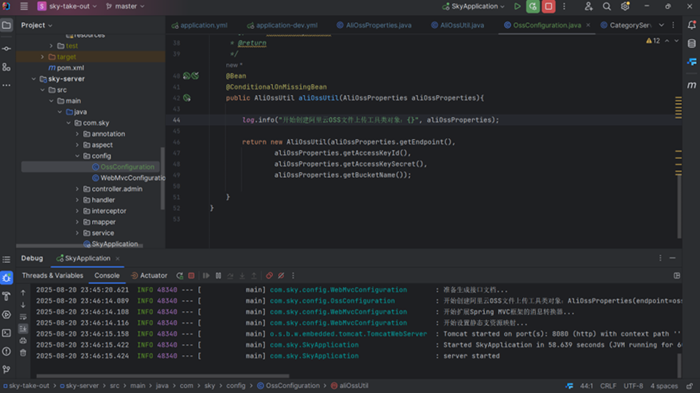
Task: Open more run actions menu in top toolbar
Action: click(x=564, y=6)
